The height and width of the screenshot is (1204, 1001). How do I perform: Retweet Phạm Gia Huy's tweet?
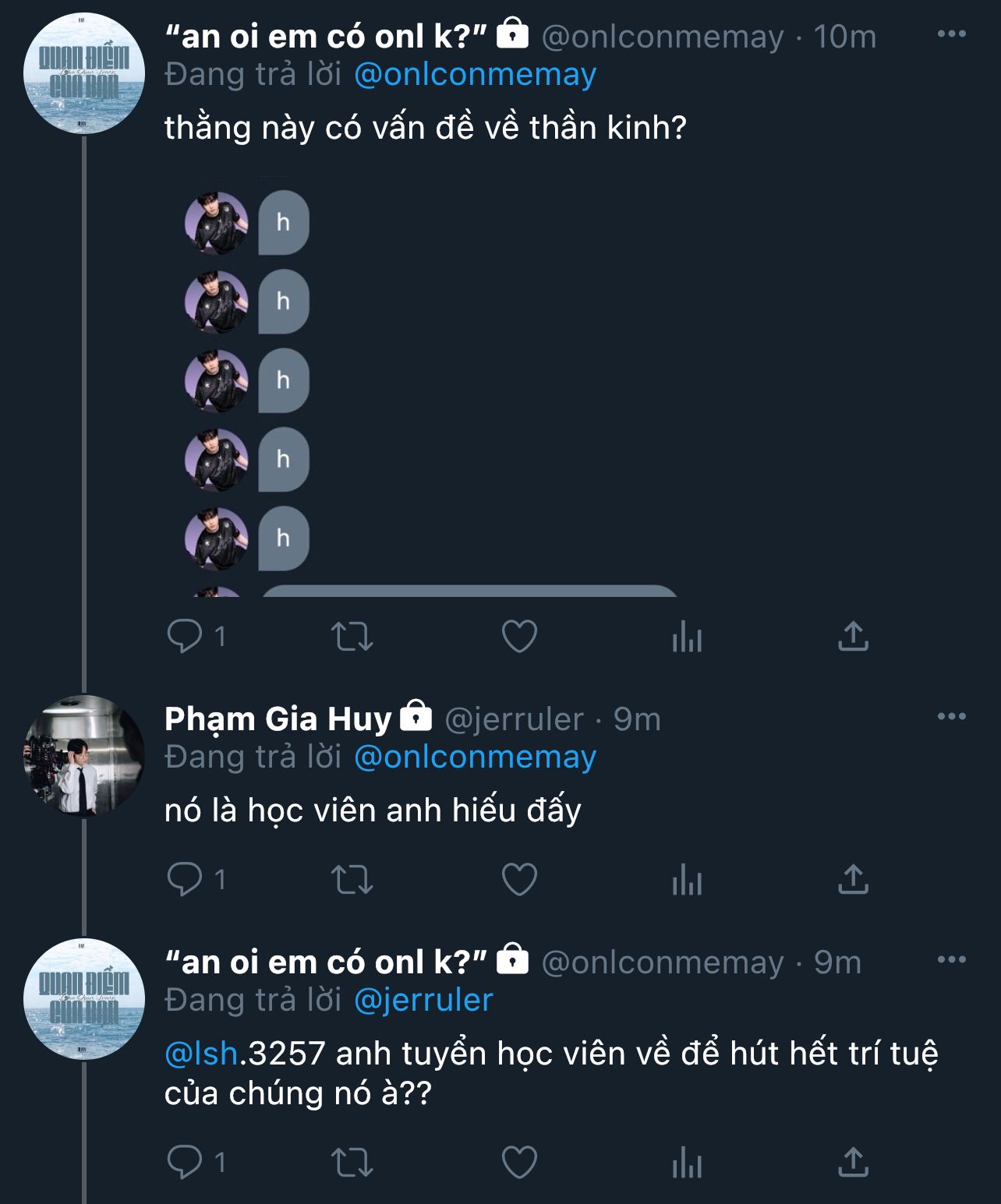point(352,880)
